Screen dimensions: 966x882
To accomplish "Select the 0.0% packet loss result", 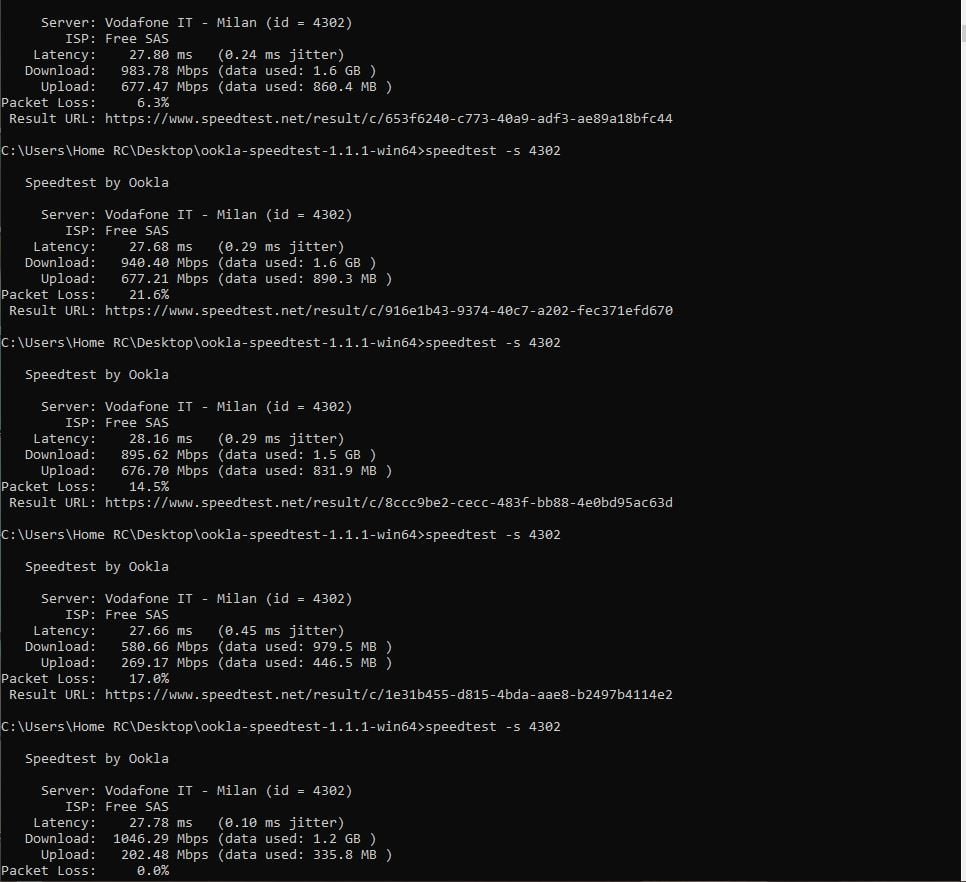I will (x=152, y=871).
